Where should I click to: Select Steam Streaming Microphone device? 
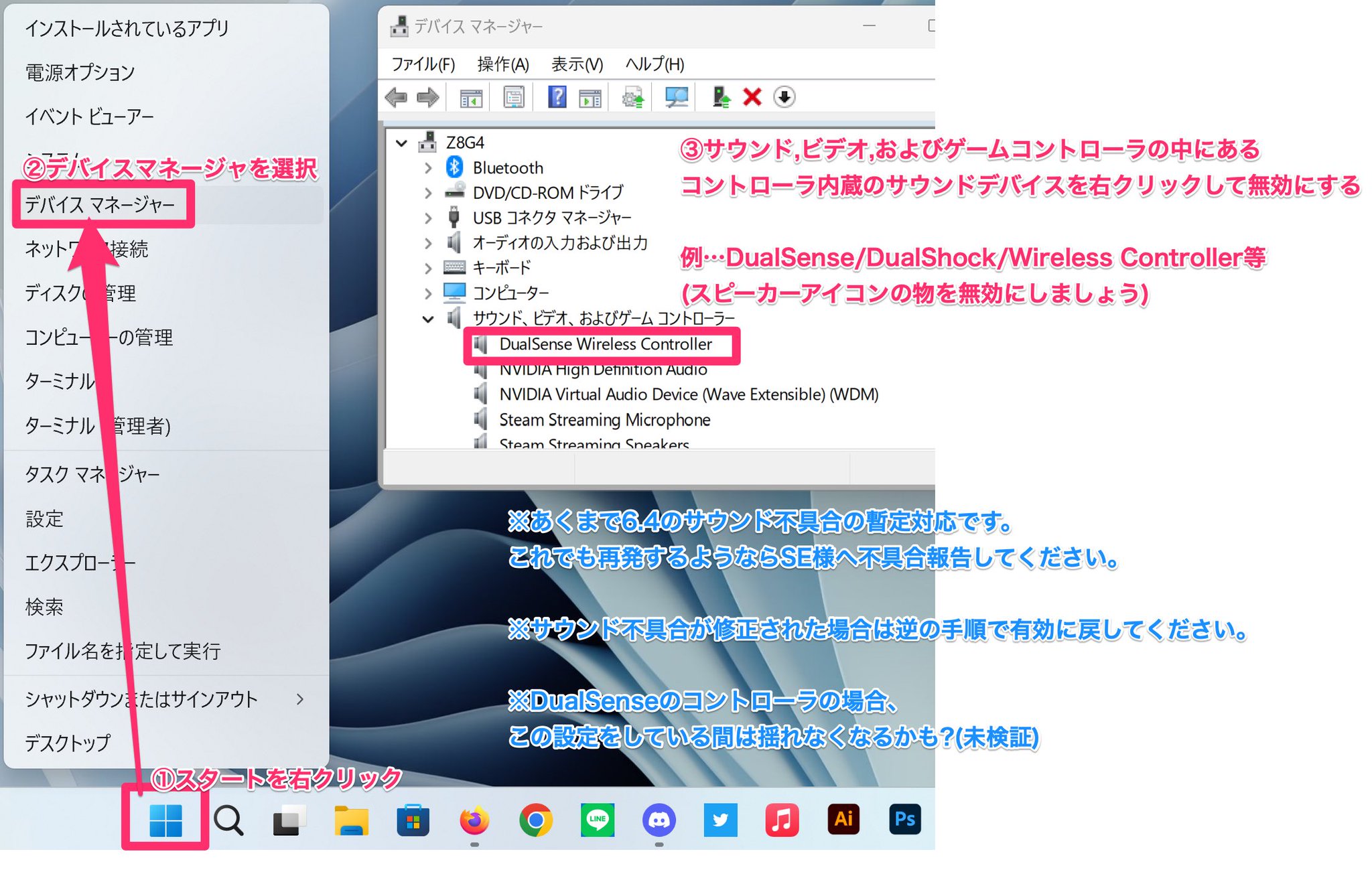point(605,420)
